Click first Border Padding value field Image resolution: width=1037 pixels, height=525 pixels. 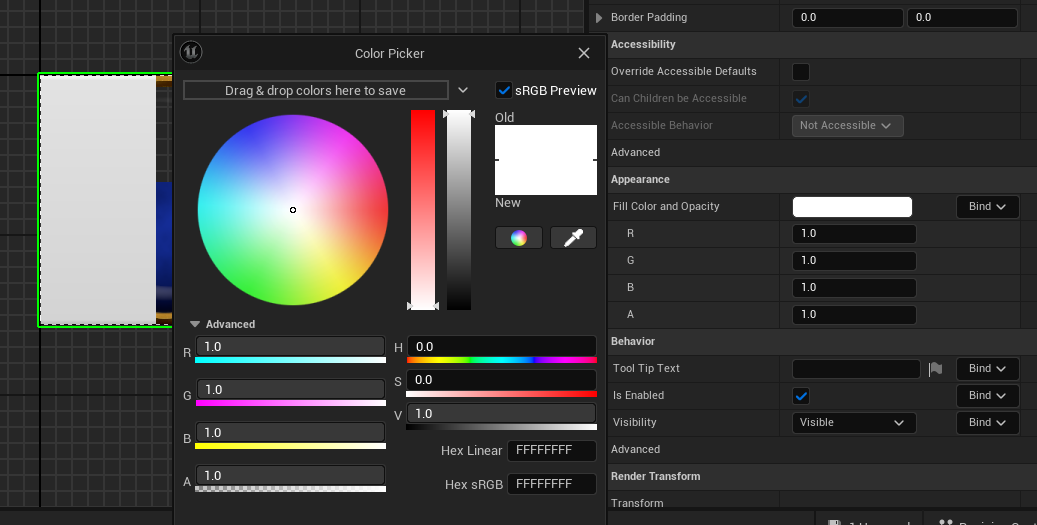pos(847,18)
